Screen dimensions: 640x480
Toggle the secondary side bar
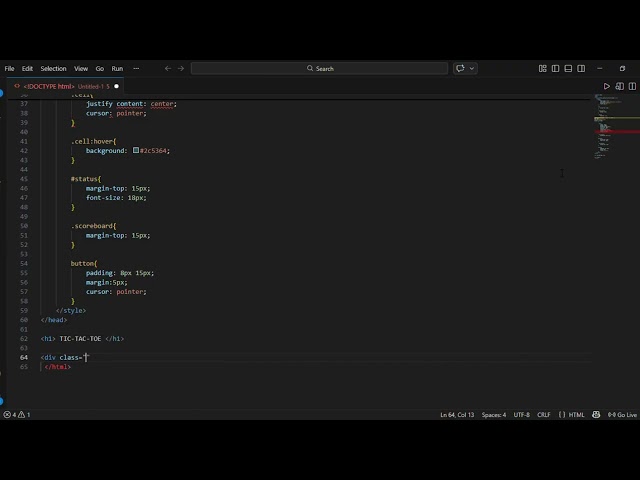pos(581,69)
